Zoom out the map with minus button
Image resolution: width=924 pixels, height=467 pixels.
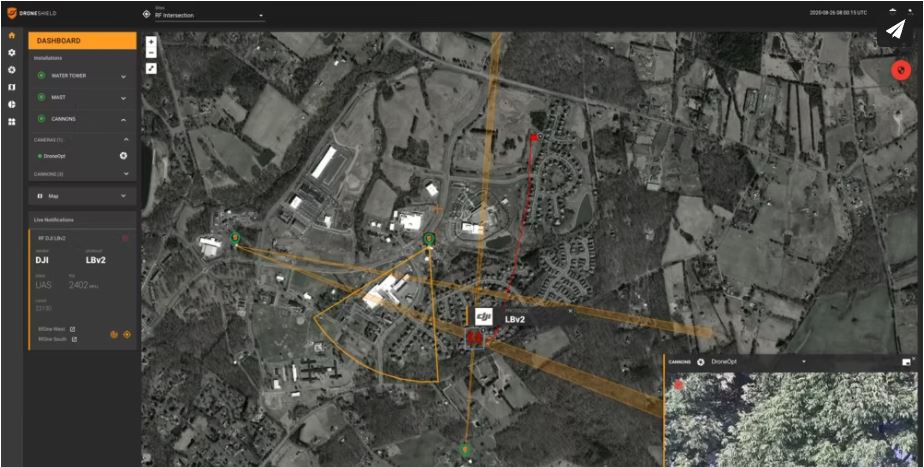151,53
